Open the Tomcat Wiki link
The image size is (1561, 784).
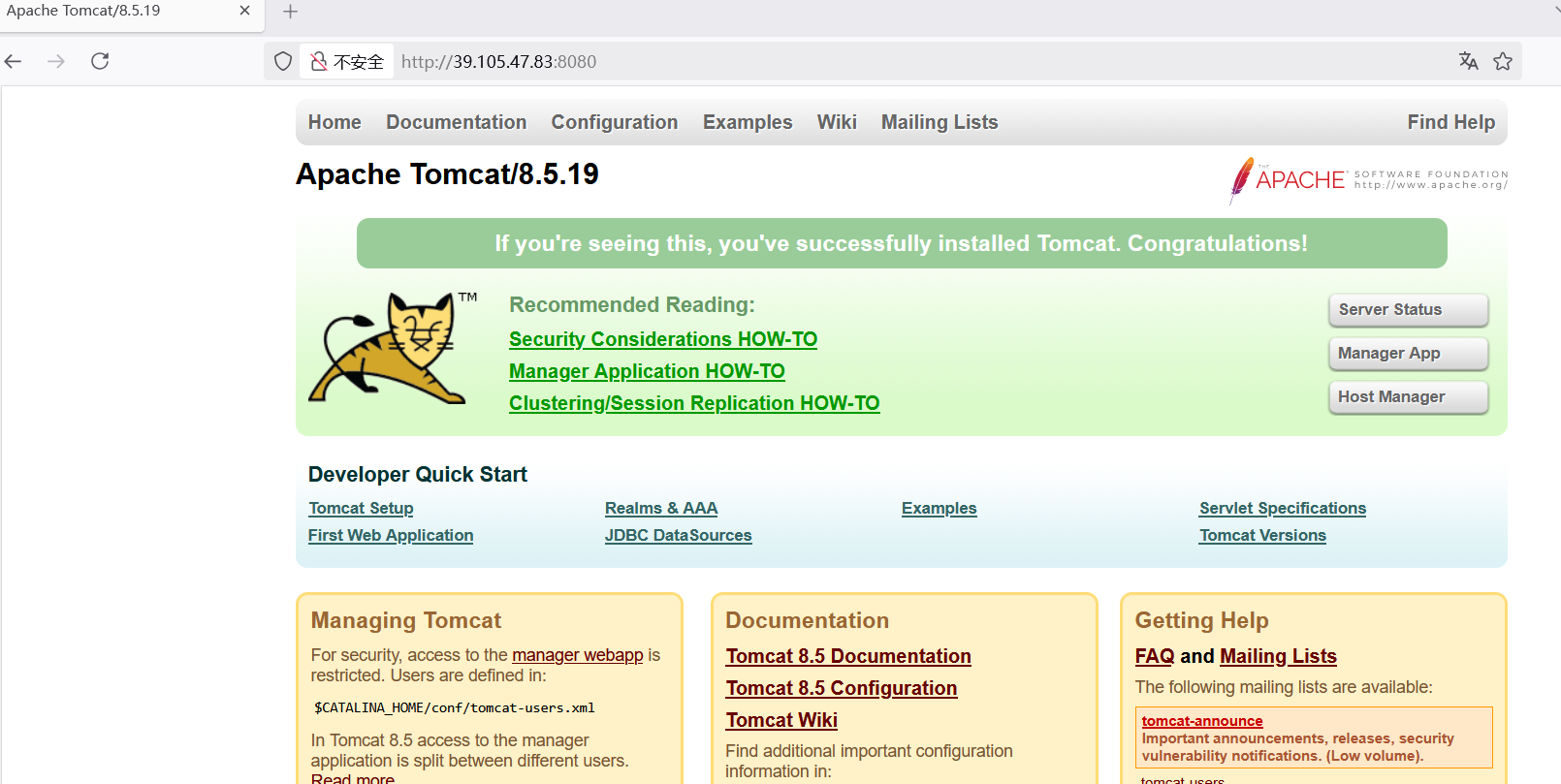point(781,720)
